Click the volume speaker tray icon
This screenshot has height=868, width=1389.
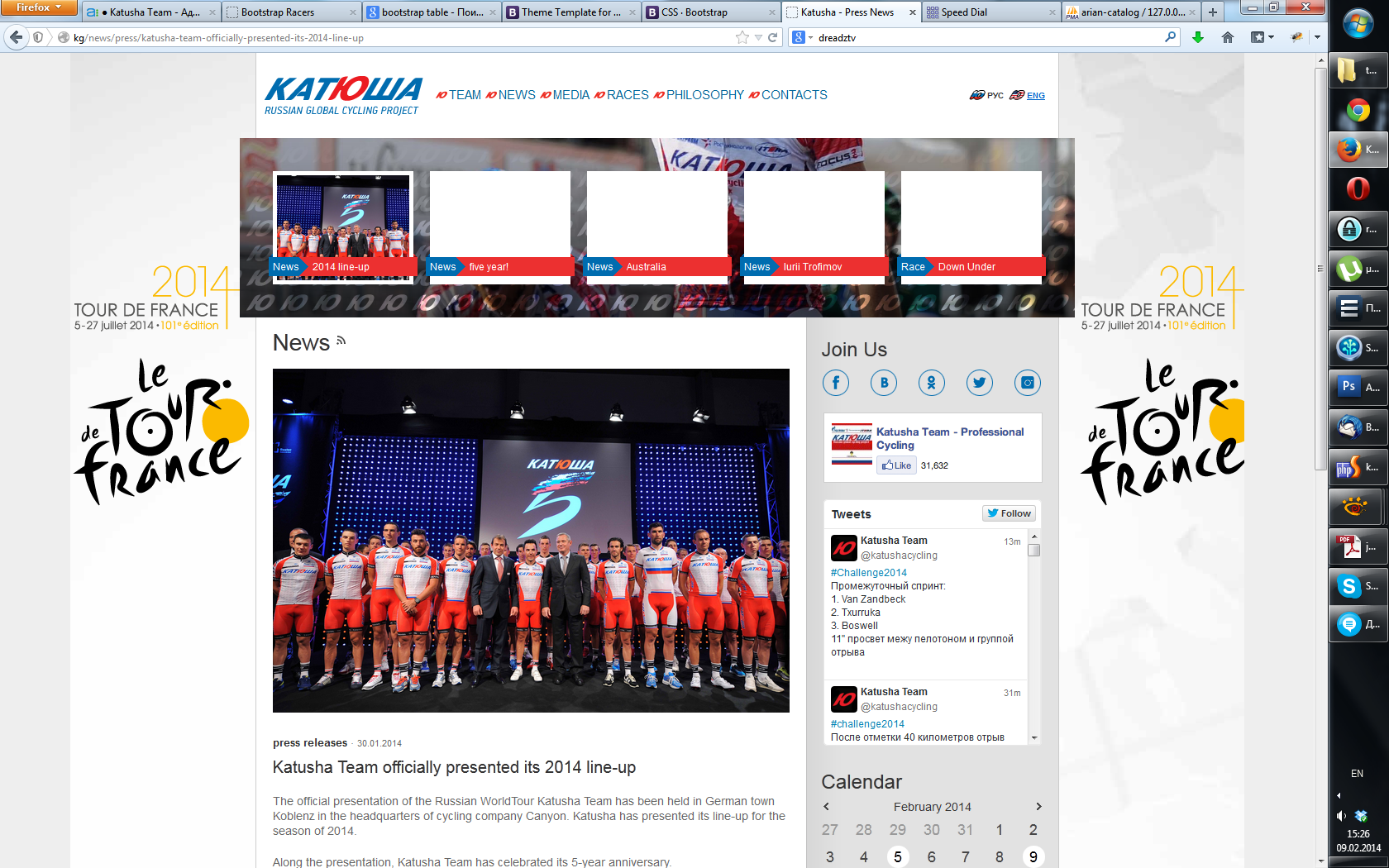[x=1341, y=816]
